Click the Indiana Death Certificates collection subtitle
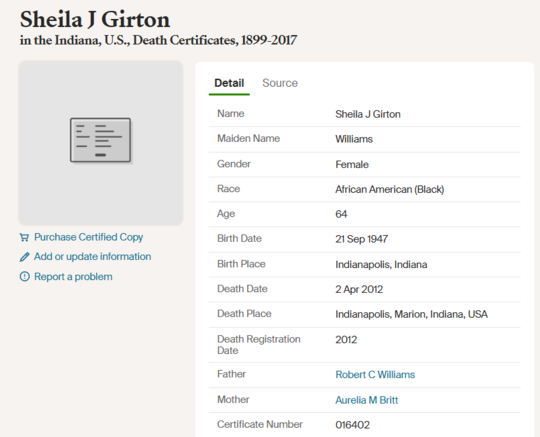 tap(158, 40)
